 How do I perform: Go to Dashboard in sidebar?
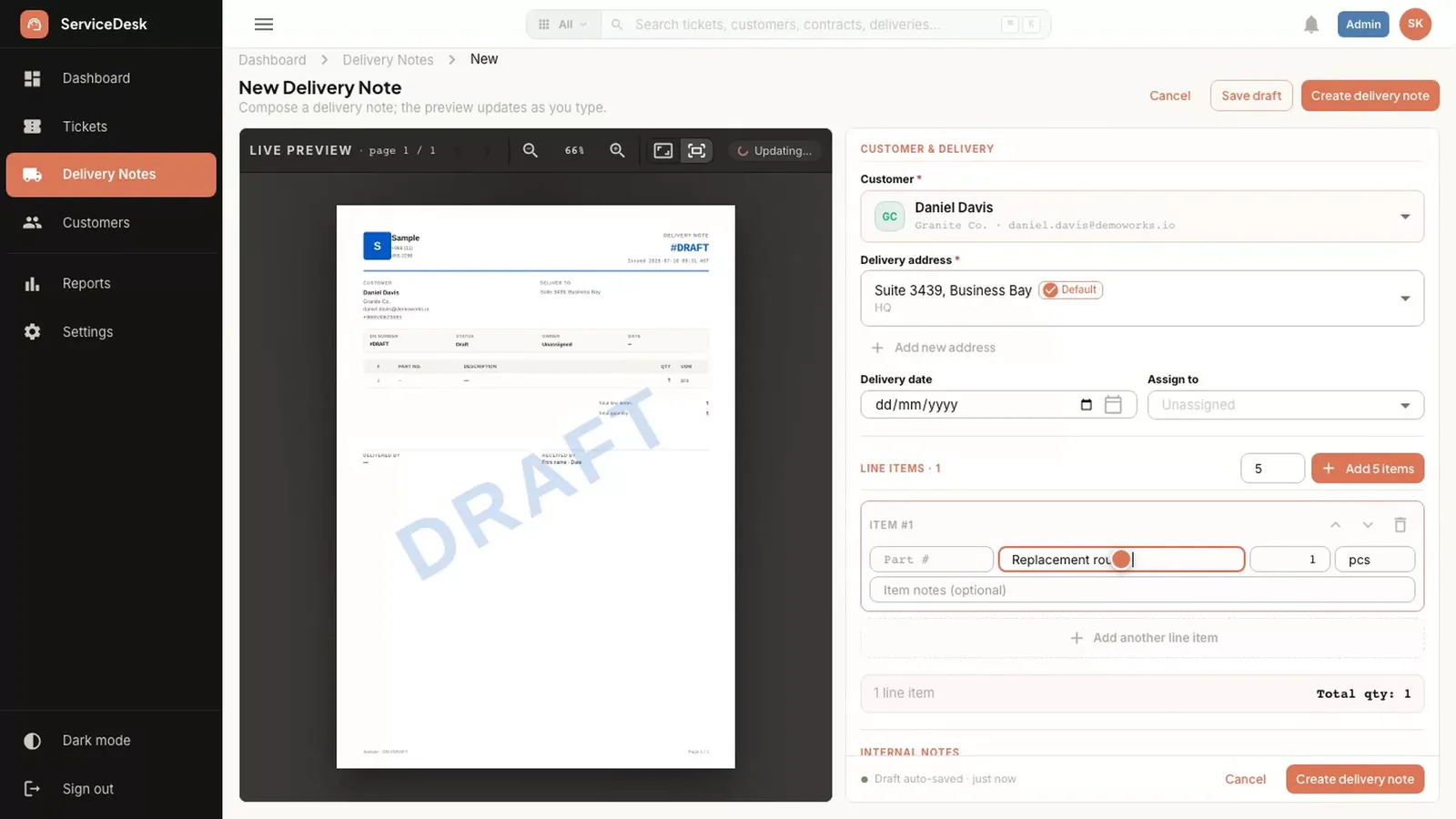111,78
